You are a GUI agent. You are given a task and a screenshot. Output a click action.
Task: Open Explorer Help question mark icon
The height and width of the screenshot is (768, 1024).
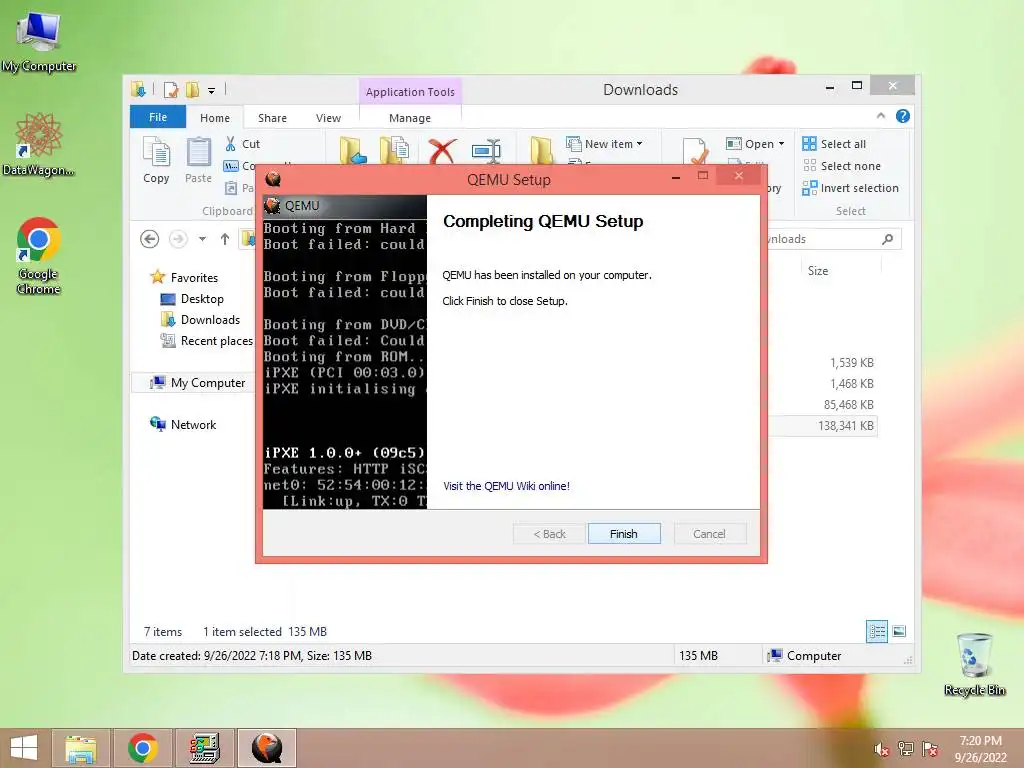[903, 116]
